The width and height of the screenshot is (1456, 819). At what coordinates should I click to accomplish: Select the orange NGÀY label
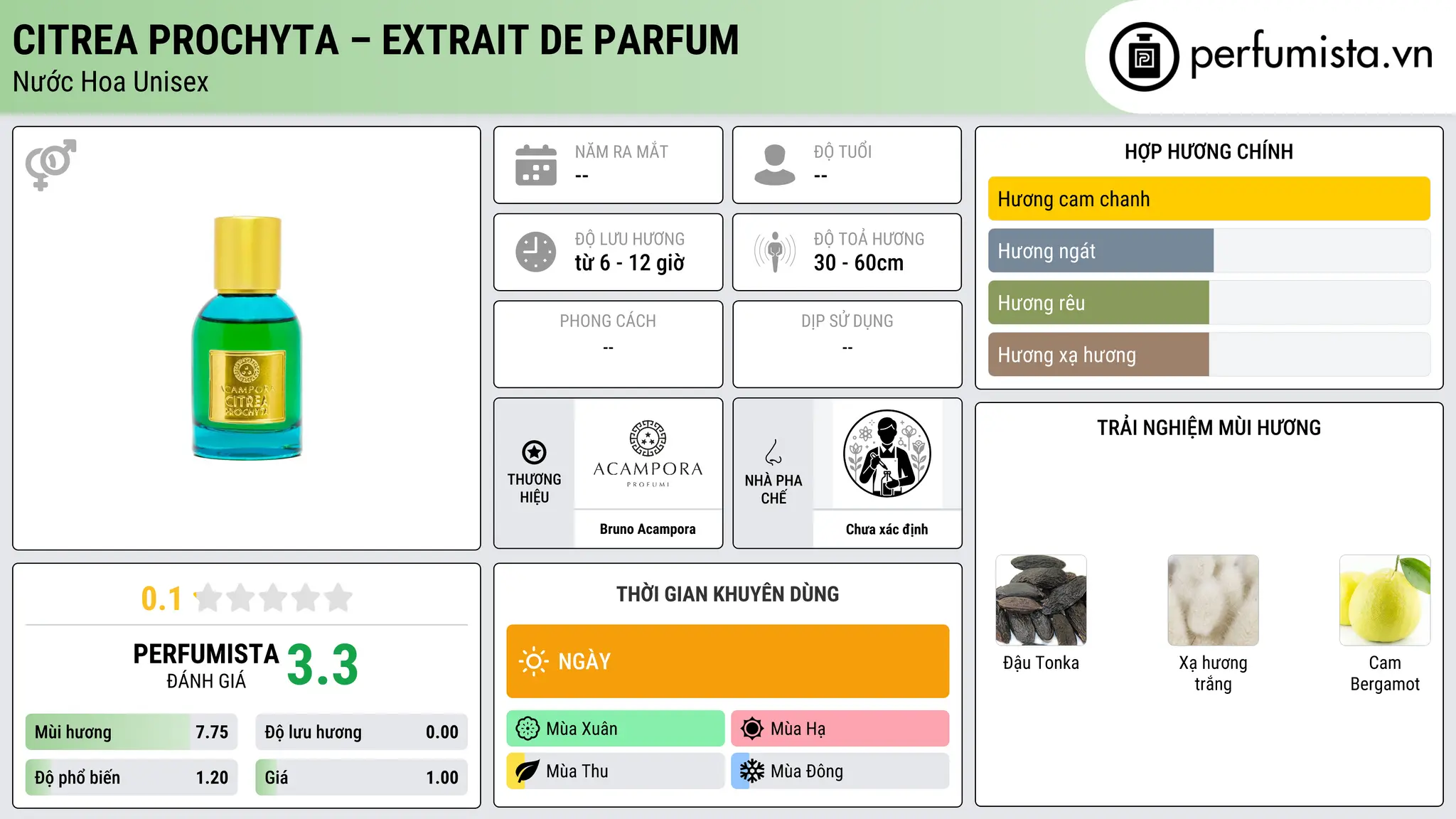click(x=584, y=661)
